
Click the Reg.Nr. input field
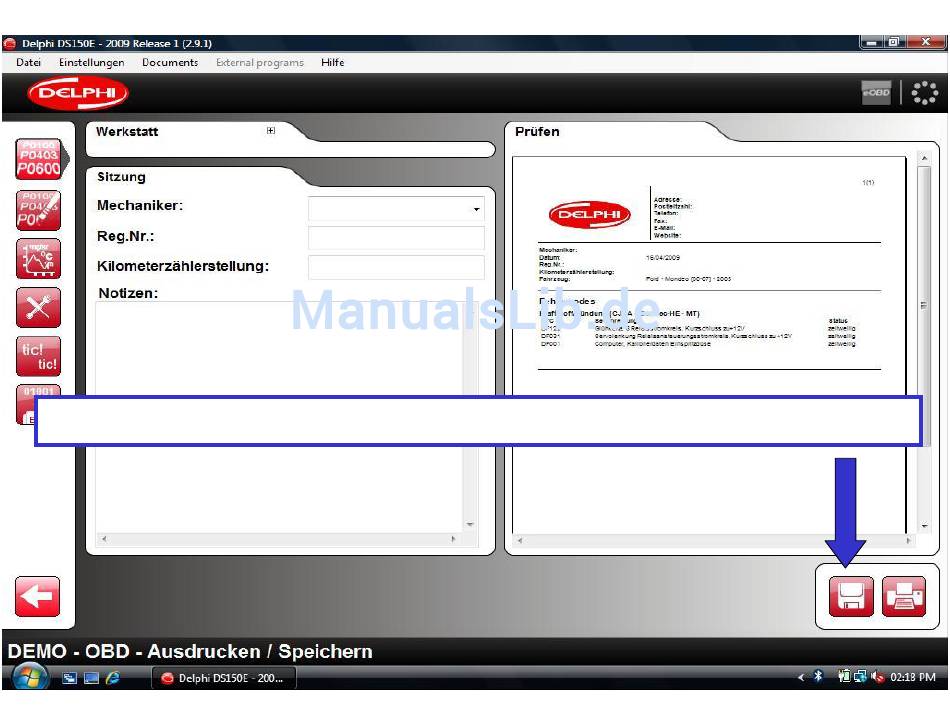pos(396,237)
